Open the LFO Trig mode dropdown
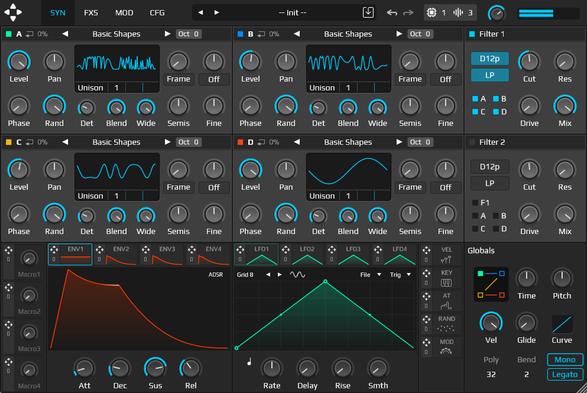Screen dimensions: 587x393 [x=400, y=275]
